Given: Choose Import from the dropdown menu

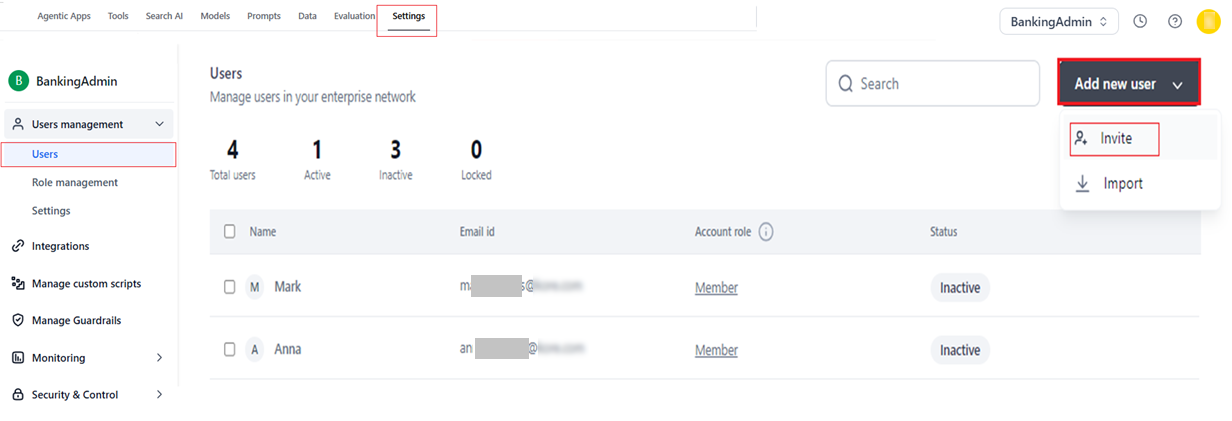Looking at the screenshot, I should click(1122, 184).
